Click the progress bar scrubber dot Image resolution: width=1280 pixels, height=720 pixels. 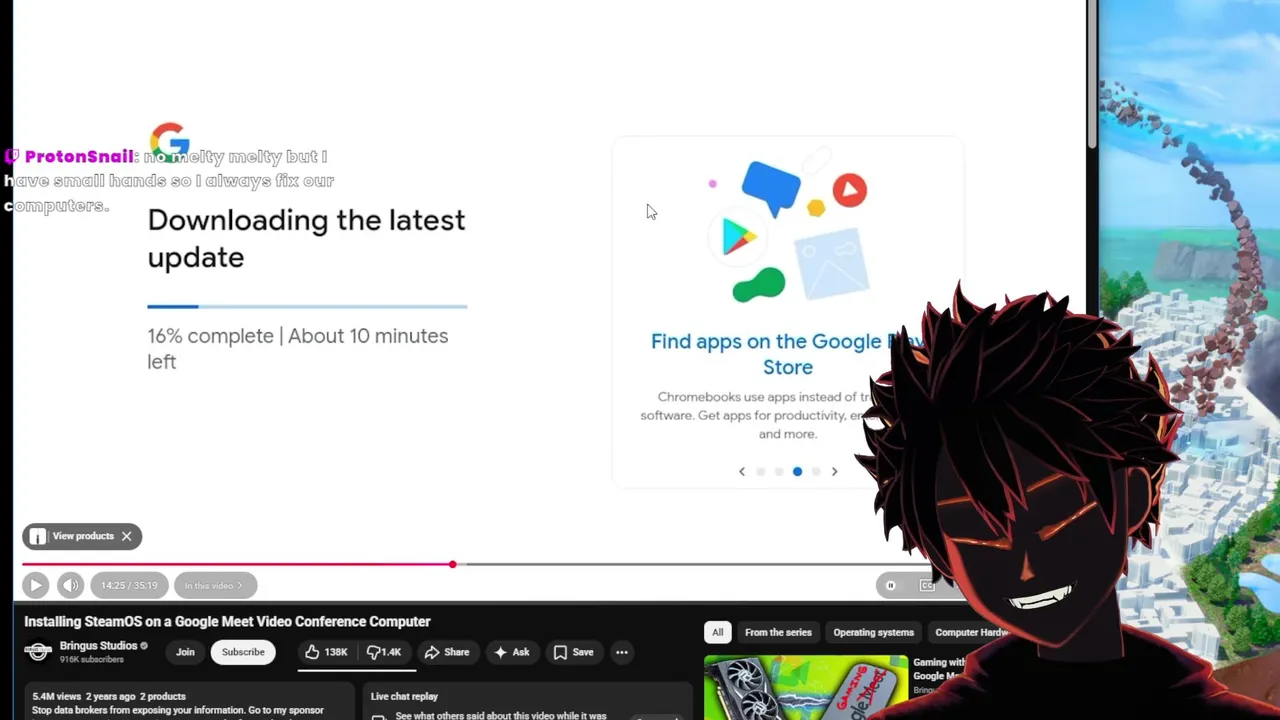click(452, 564)
